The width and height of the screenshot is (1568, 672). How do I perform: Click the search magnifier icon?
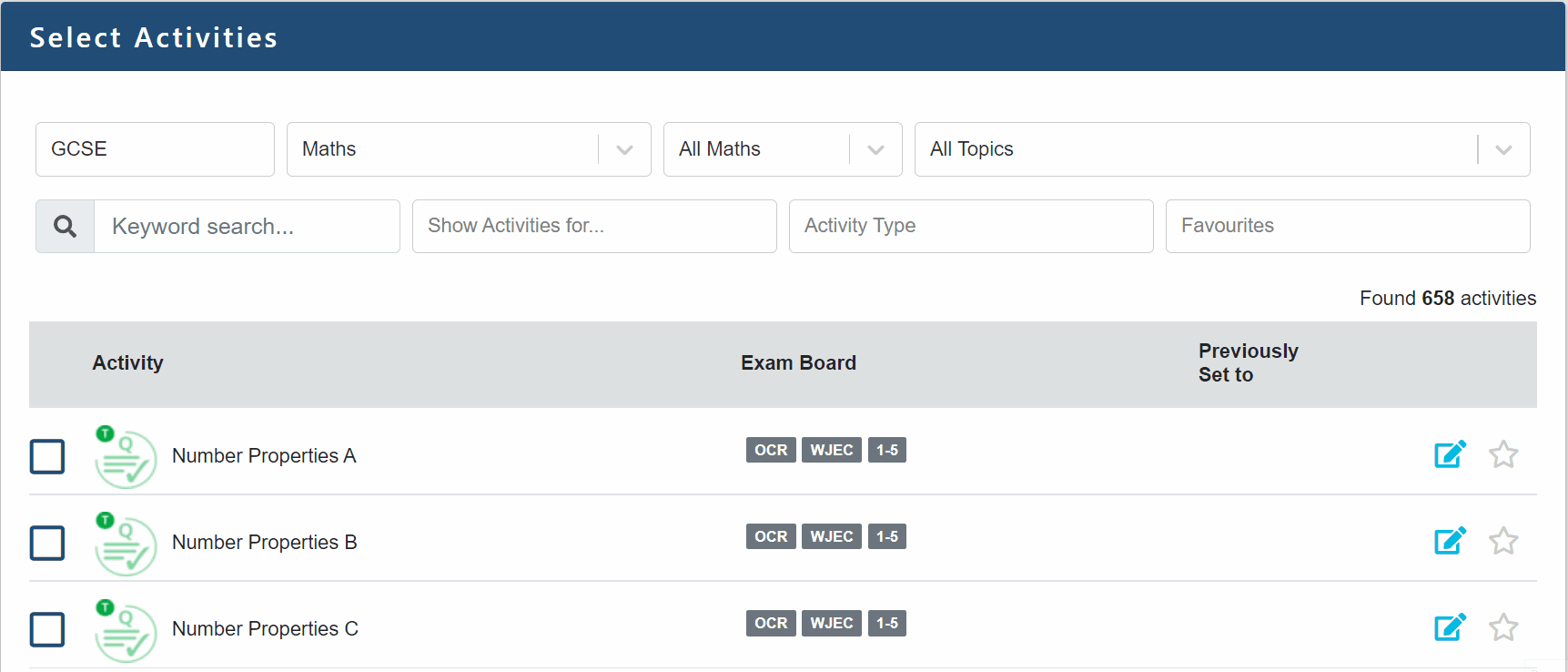click(65, 227)
